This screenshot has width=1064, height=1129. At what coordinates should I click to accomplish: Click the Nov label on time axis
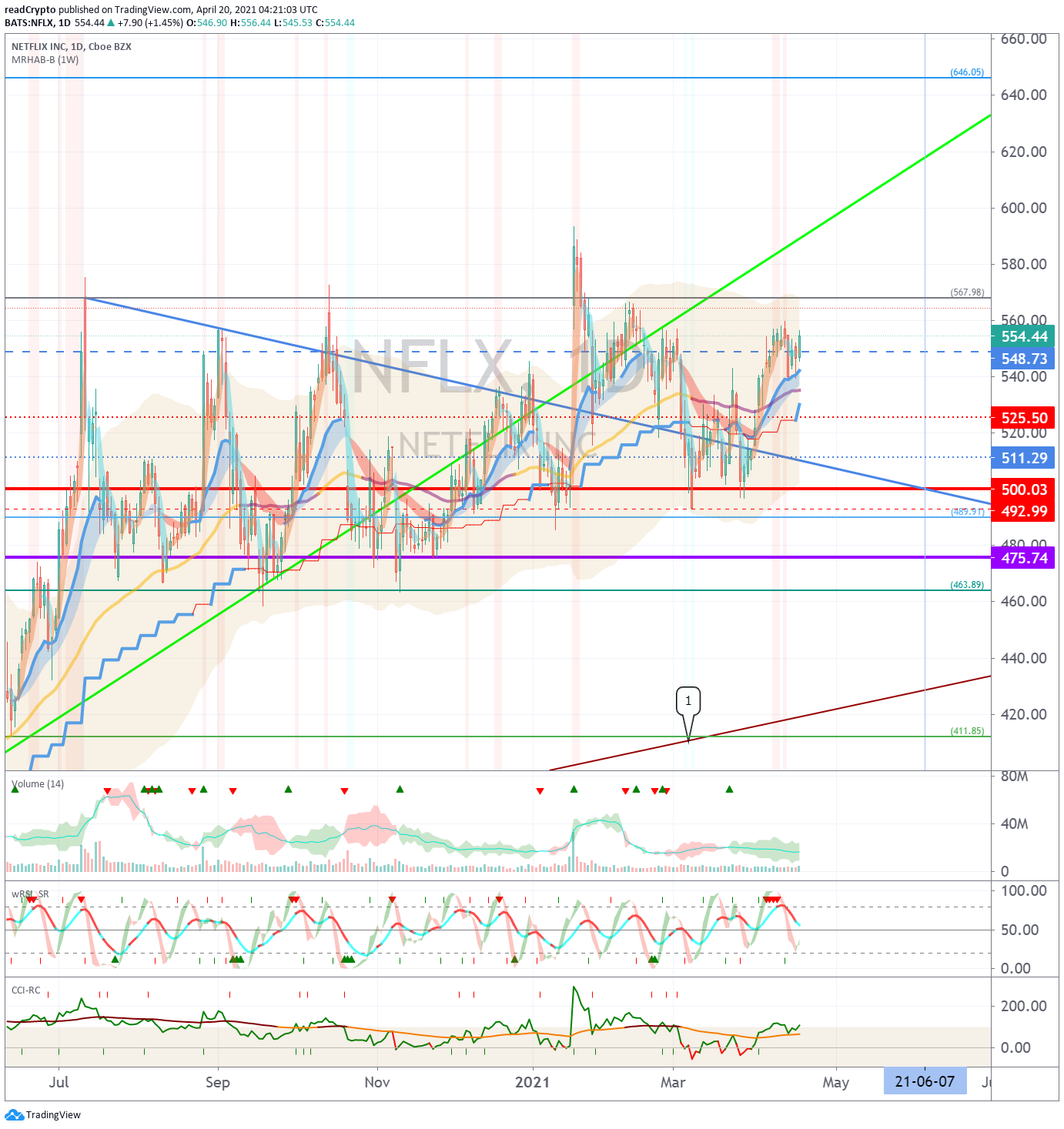377,1082
